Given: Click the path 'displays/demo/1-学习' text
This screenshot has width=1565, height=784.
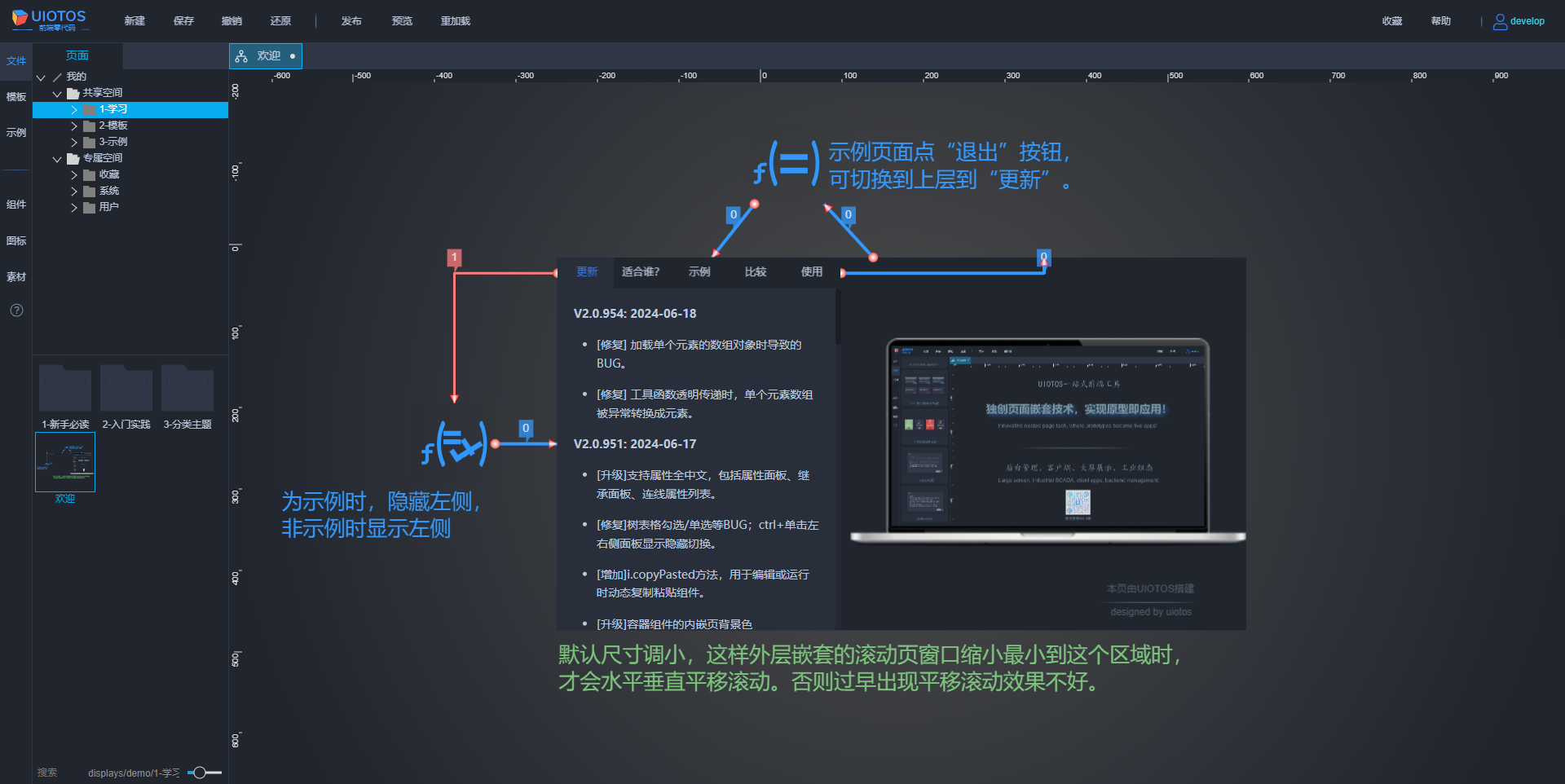Looking at the screenshot, I should pos(134,773).
